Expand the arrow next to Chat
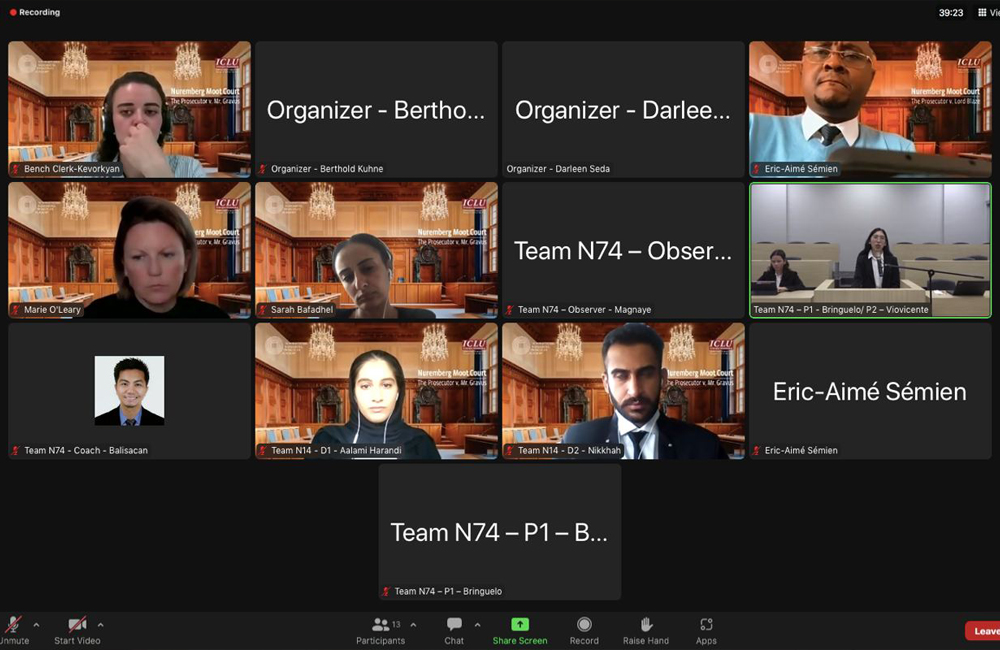The image size is (1000, 650). pos(477,625)
